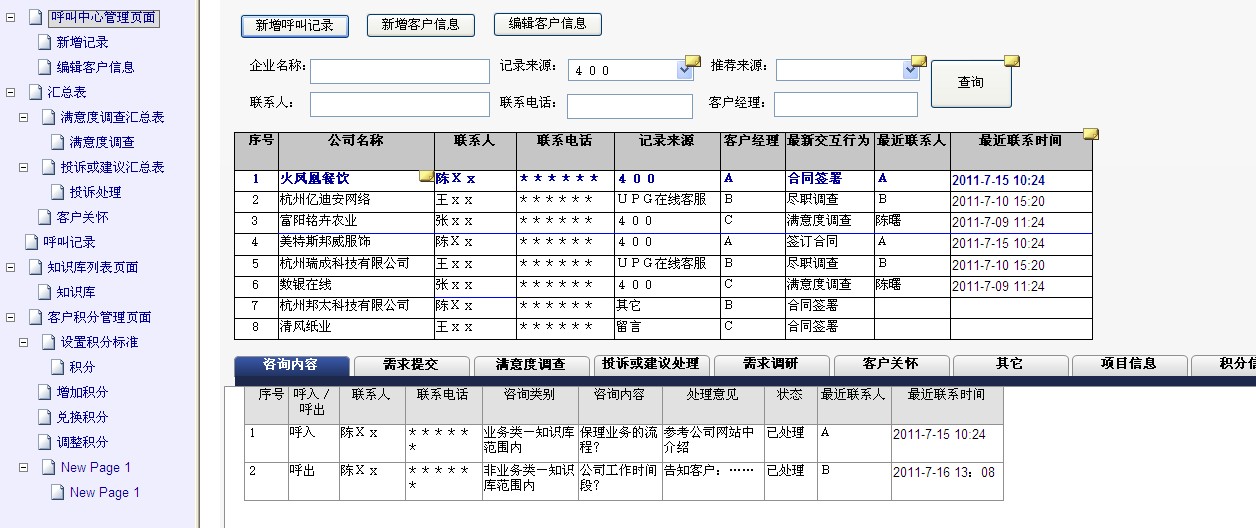Click the 查询 search button
The image size is (1256, 528).
[x=971, y=83]
